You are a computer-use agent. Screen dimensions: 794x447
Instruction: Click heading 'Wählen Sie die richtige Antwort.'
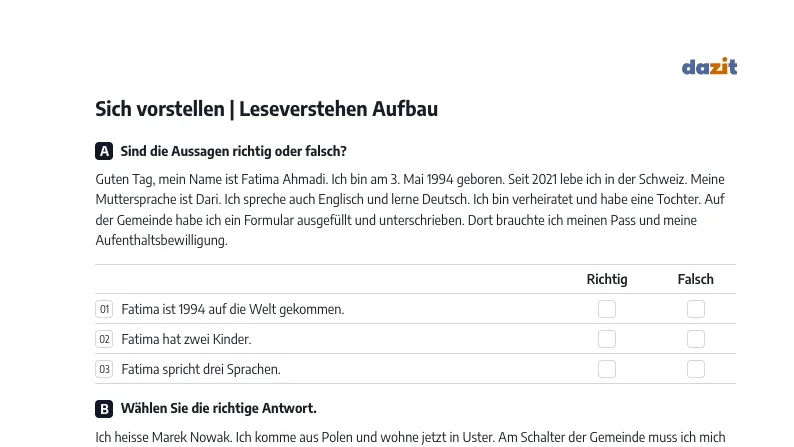click(218, 409)
